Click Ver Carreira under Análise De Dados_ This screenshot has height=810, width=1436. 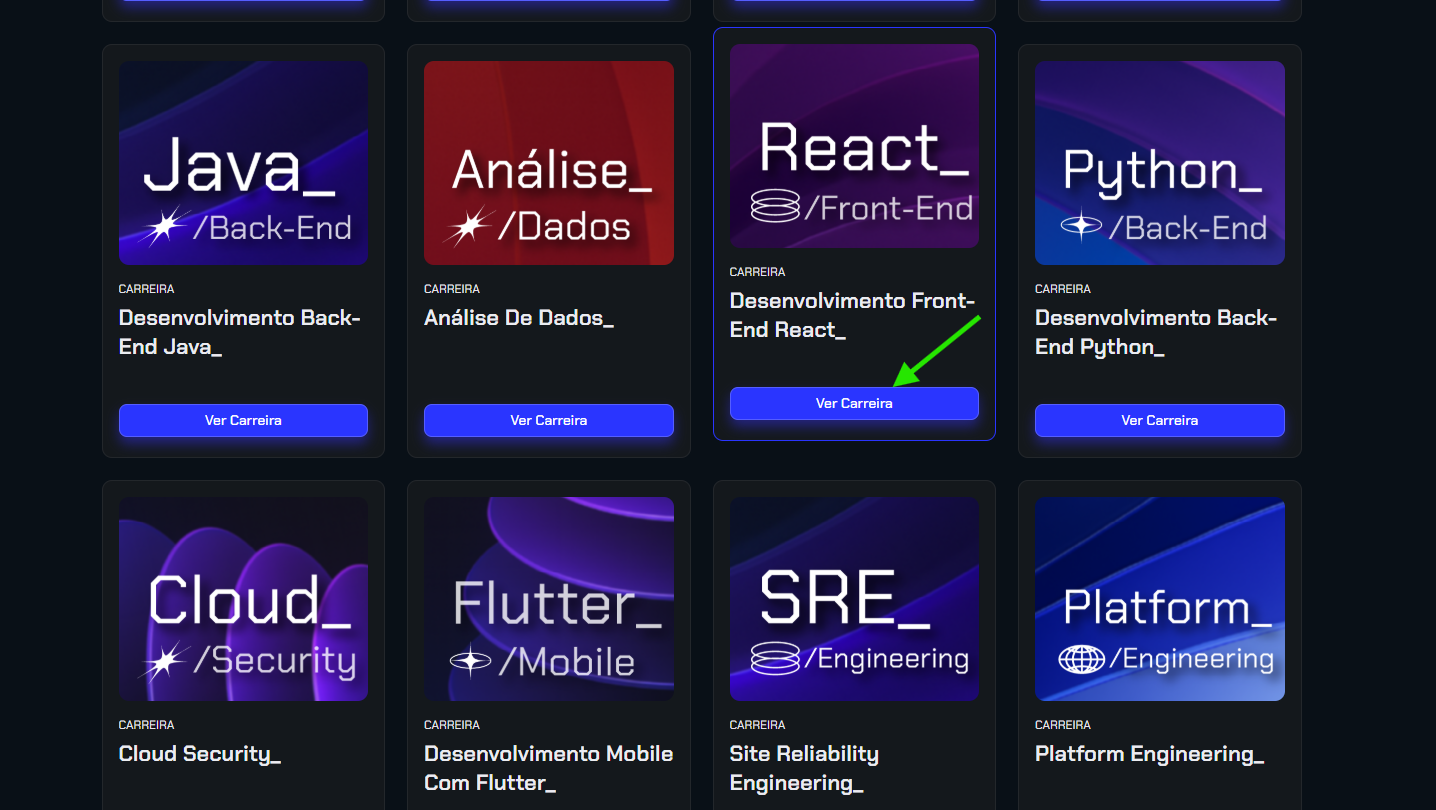click(x=549, y=420)
